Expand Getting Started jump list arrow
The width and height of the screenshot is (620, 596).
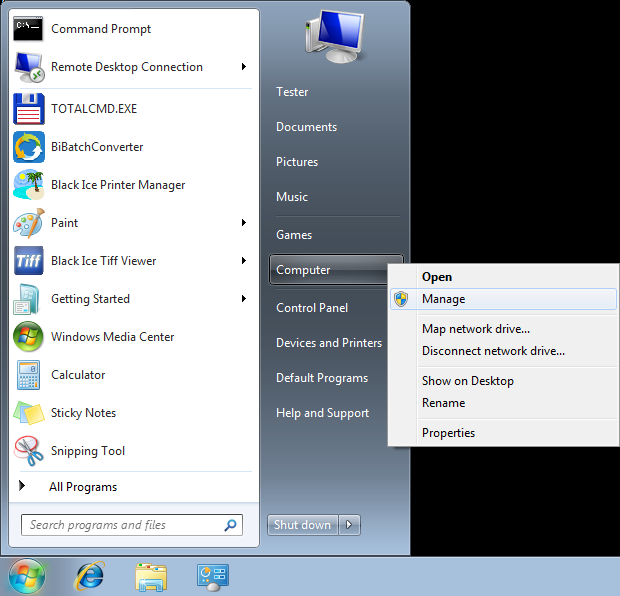[x=244, y=299]
